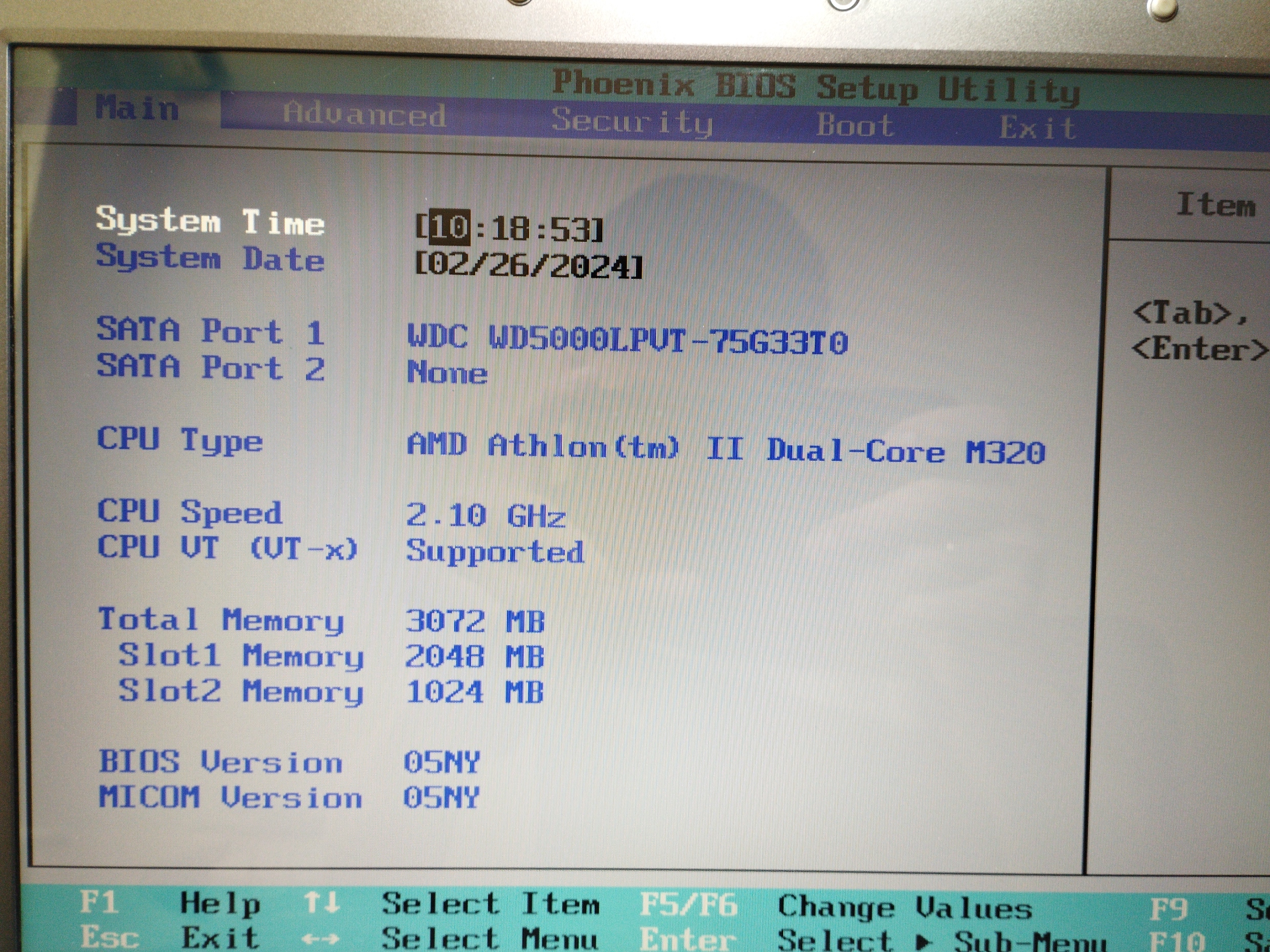Click the System Date label
Image resolution: width=1270 pixels, height=952 pixels.
[210, 258]
